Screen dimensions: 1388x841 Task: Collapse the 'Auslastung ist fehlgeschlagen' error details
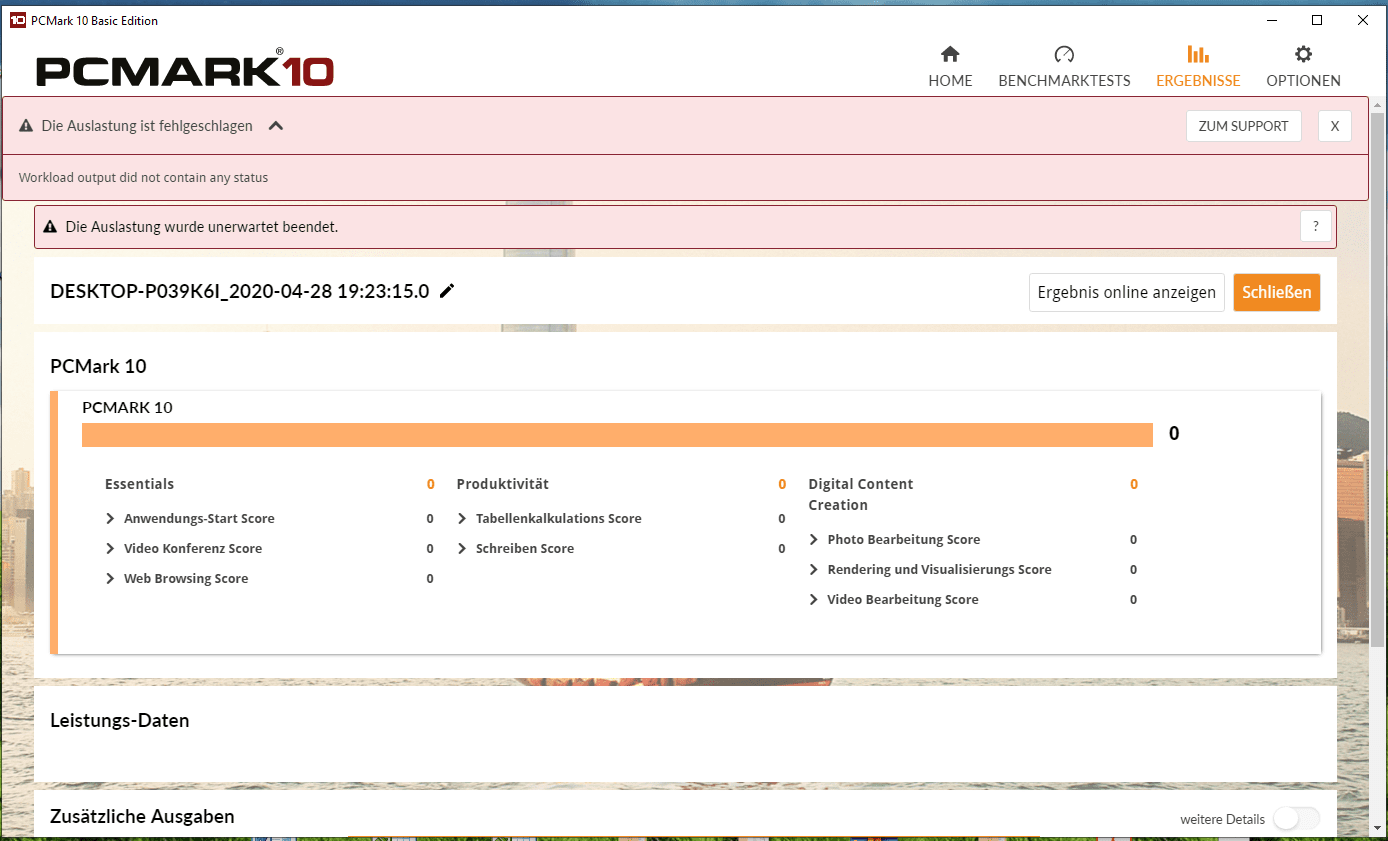[x=277, y=126]
